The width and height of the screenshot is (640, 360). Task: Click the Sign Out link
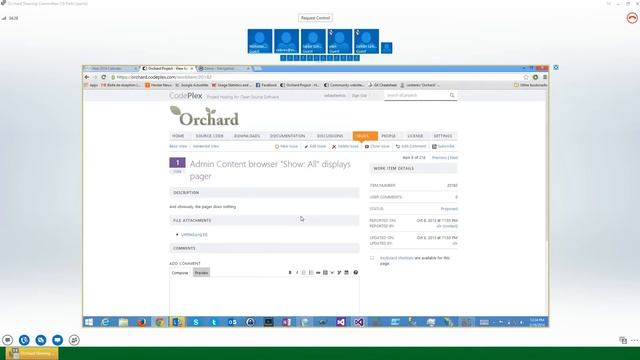[x=359, y=96]
